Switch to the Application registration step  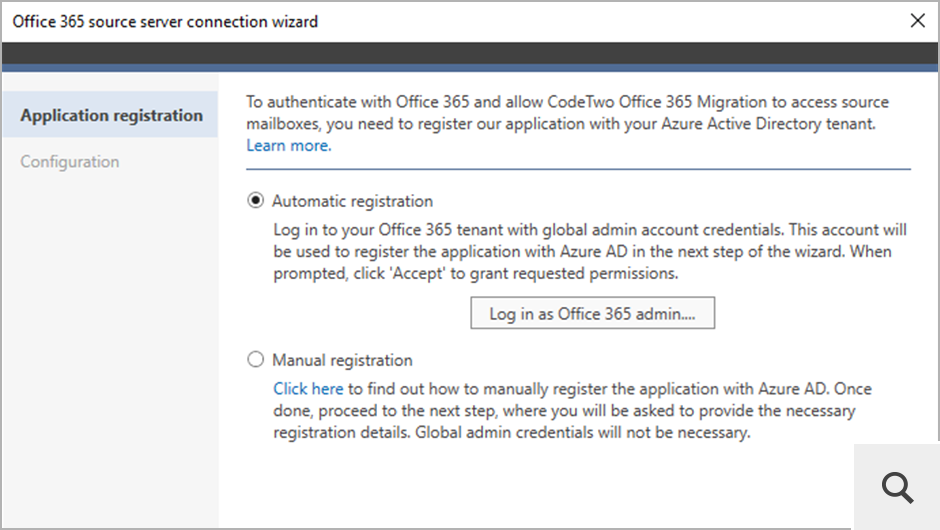pos(110,115)
